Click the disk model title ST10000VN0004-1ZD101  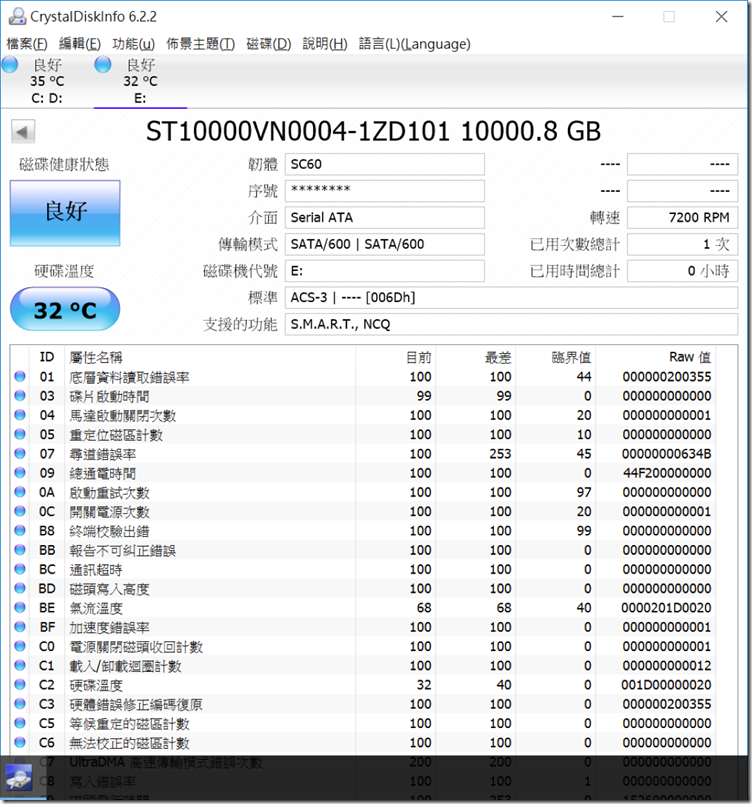click(298, 132)
